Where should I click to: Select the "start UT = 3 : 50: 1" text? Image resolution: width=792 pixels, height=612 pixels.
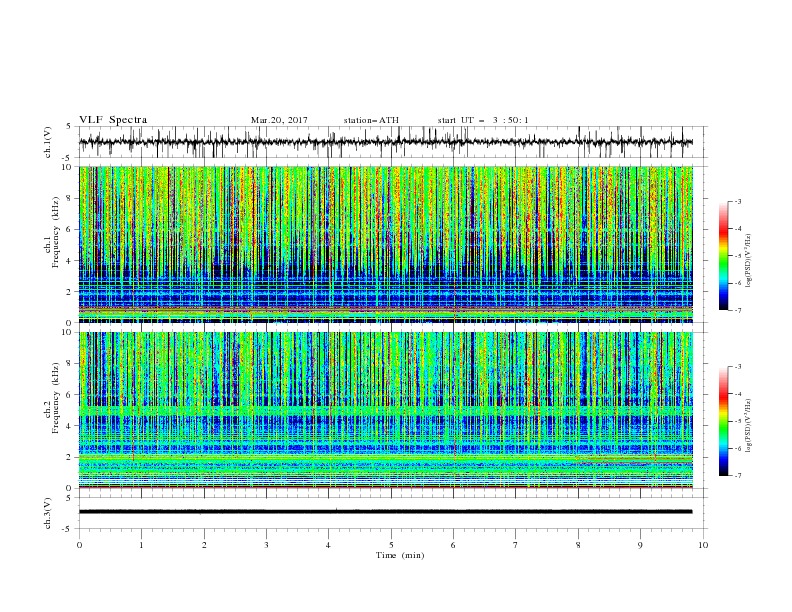pos(483,120)
